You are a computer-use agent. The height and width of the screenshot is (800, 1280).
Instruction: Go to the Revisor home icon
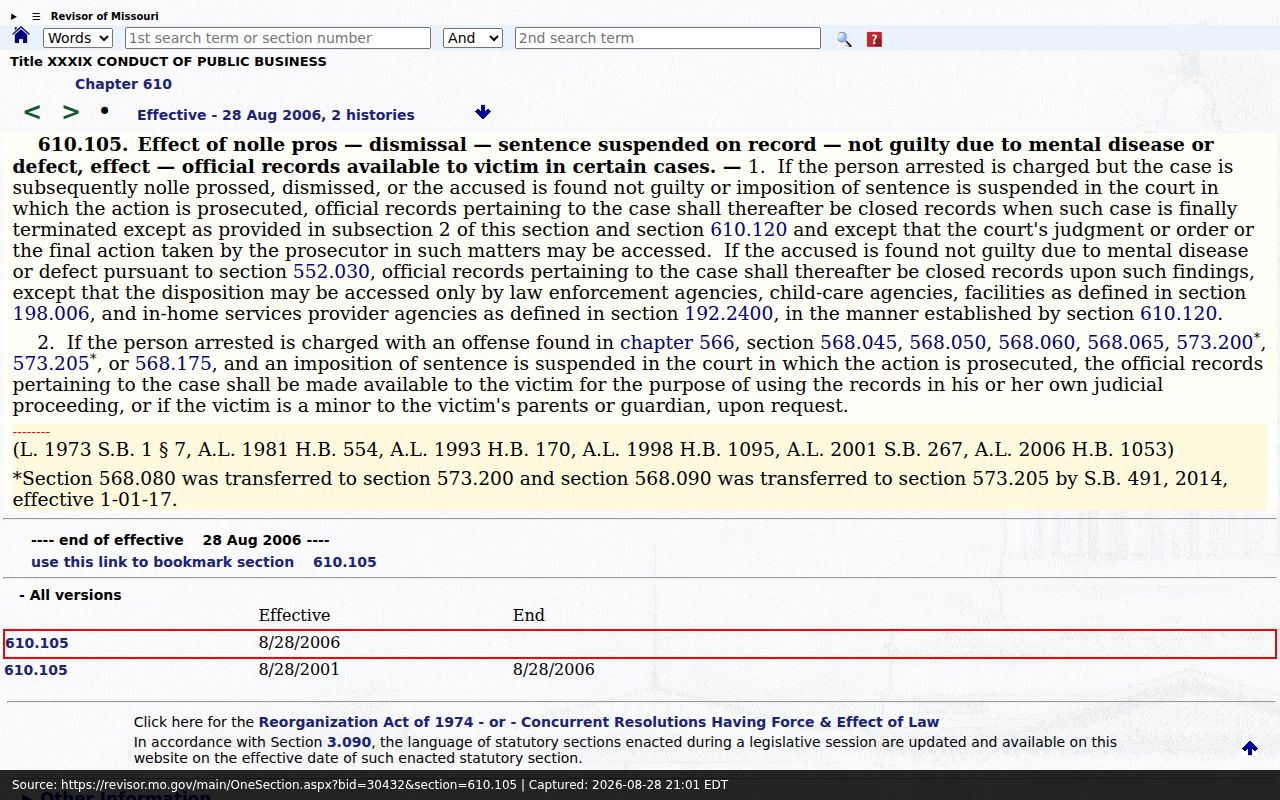21,36
